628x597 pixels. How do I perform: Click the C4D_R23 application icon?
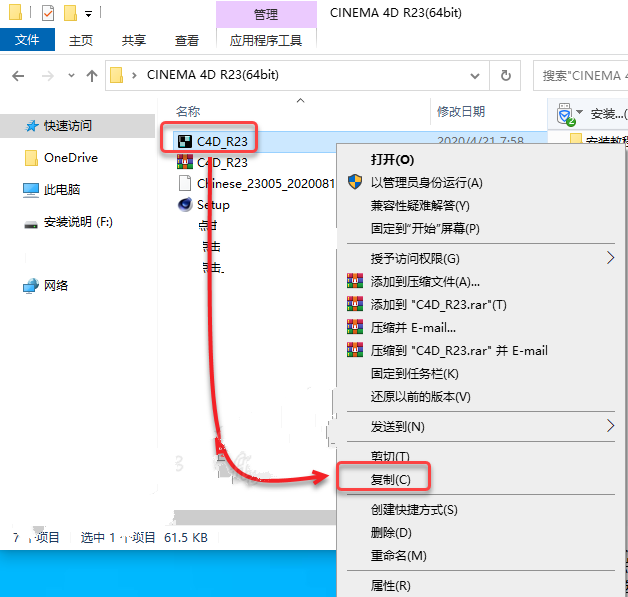tap(185, 141)
